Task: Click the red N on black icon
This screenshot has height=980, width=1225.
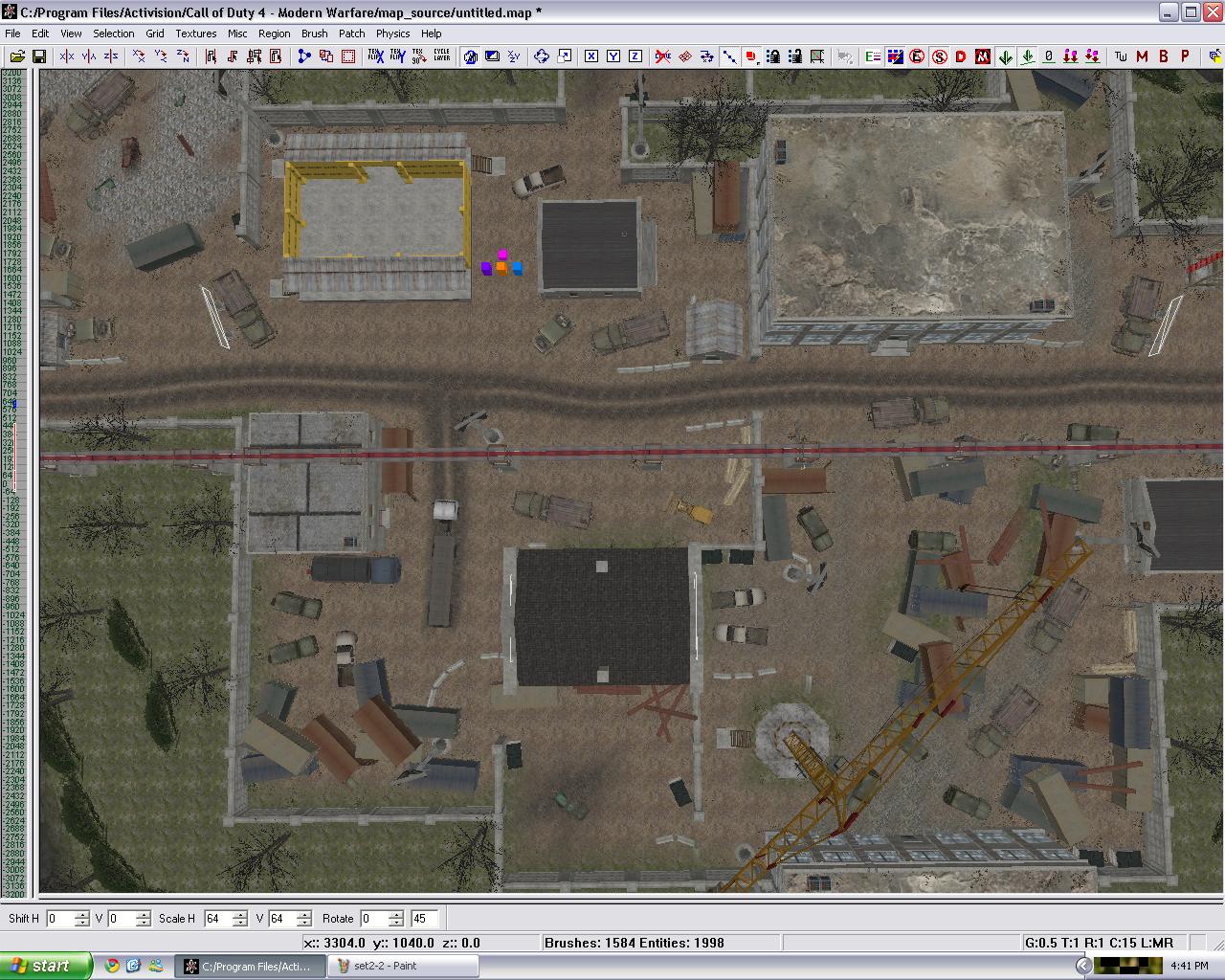Action: tap(983, 56)
